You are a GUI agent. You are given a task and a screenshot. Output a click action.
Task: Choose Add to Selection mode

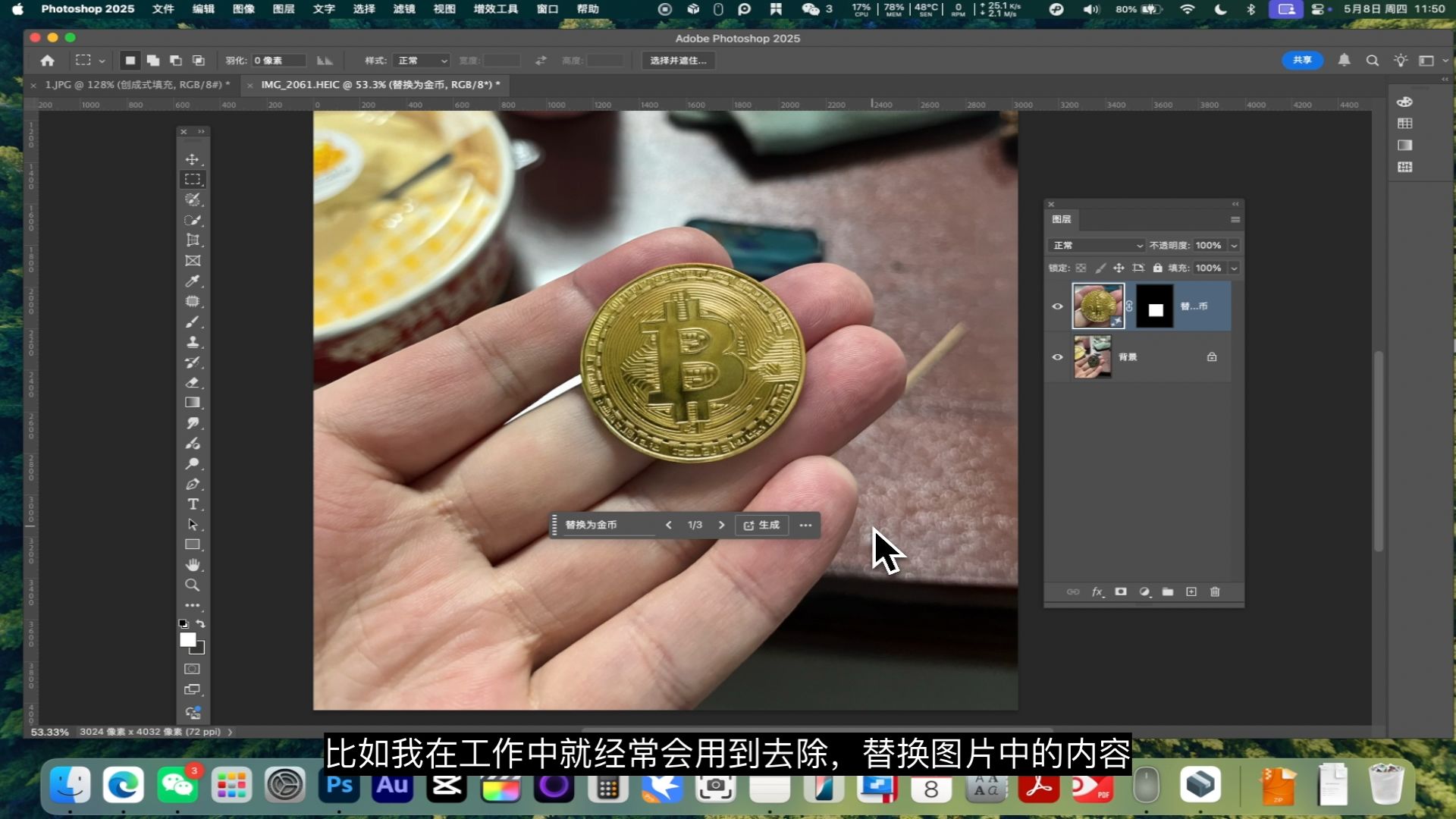click(x=153, y=61)
